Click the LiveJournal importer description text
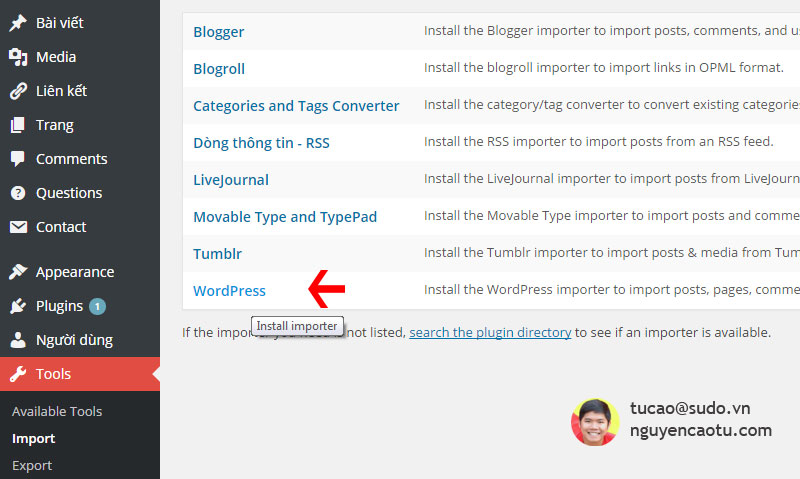Viewport: 800px width, 479px height. 612,179
